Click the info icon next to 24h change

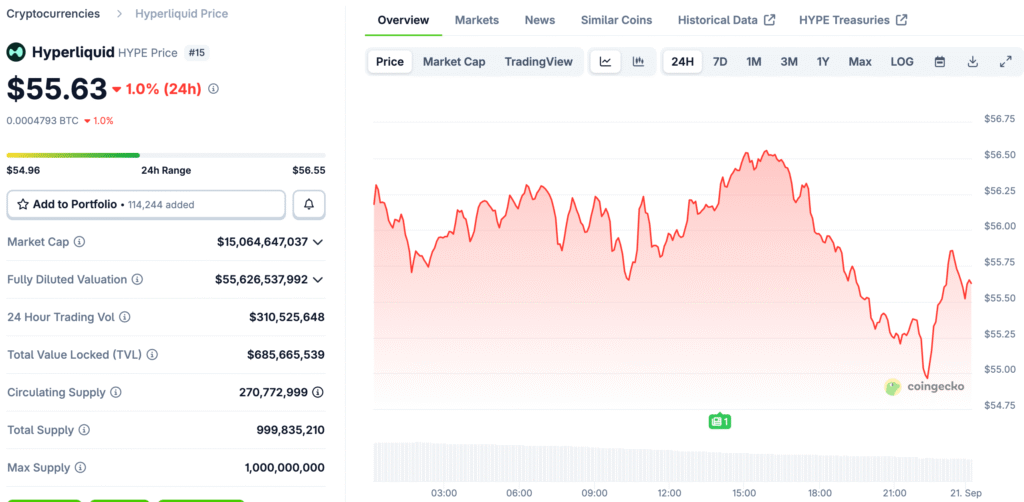(214, 89)
